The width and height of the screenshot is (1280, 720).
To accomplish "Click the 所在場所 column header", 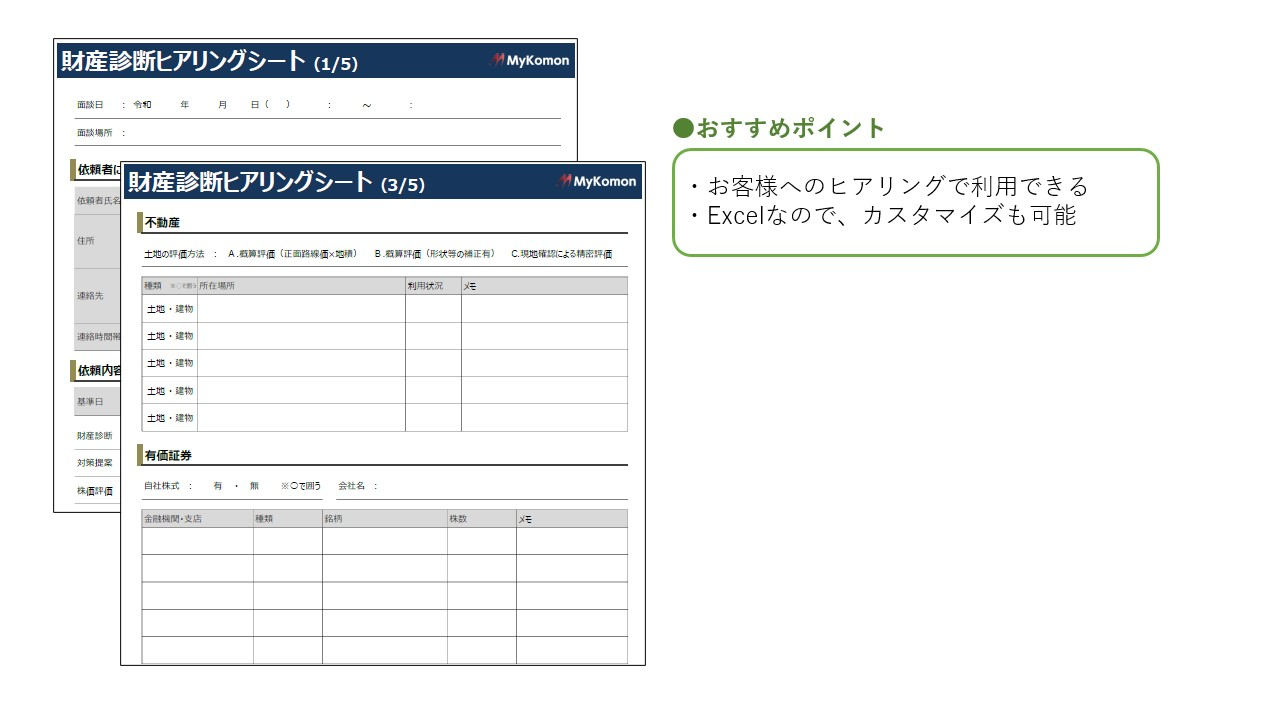I will point(217,286).
